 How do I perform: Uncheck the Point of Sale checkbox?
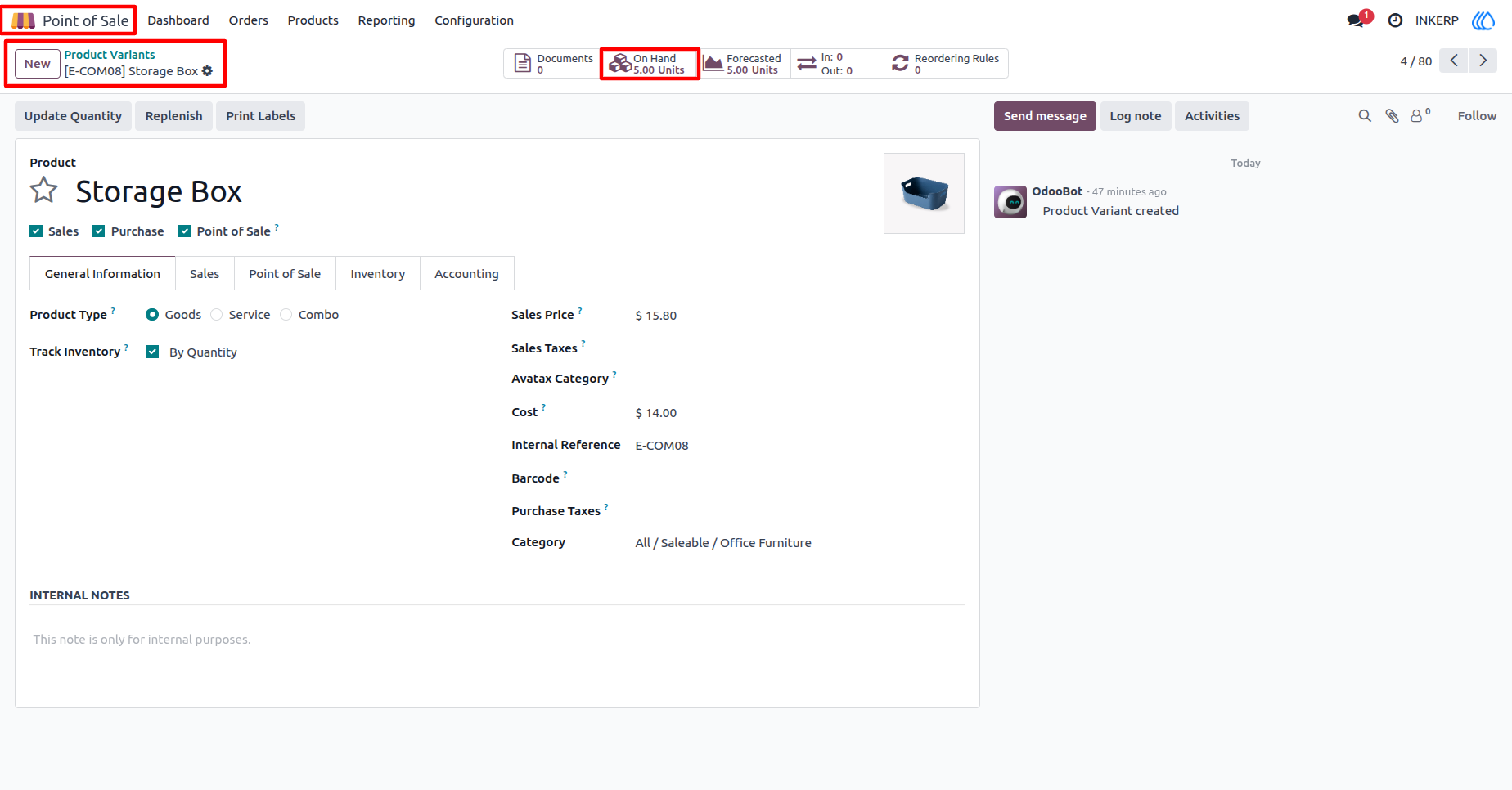coord(184,231)
